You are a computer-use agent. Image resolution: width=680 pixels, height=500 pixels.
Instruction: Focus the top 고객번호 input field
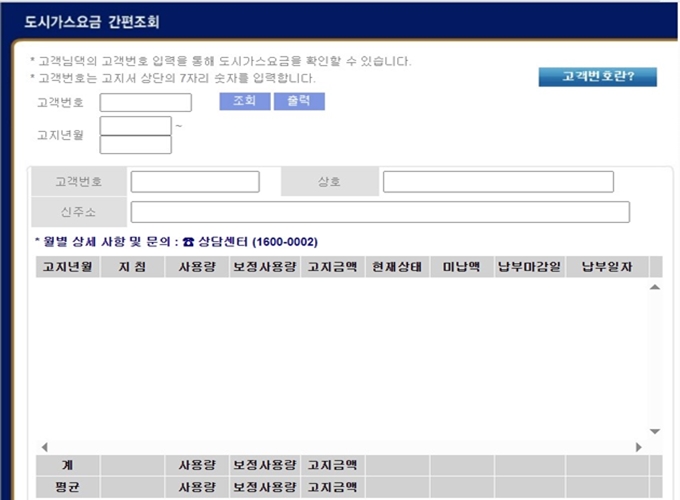pyautogui.click(x=146, y=102)
